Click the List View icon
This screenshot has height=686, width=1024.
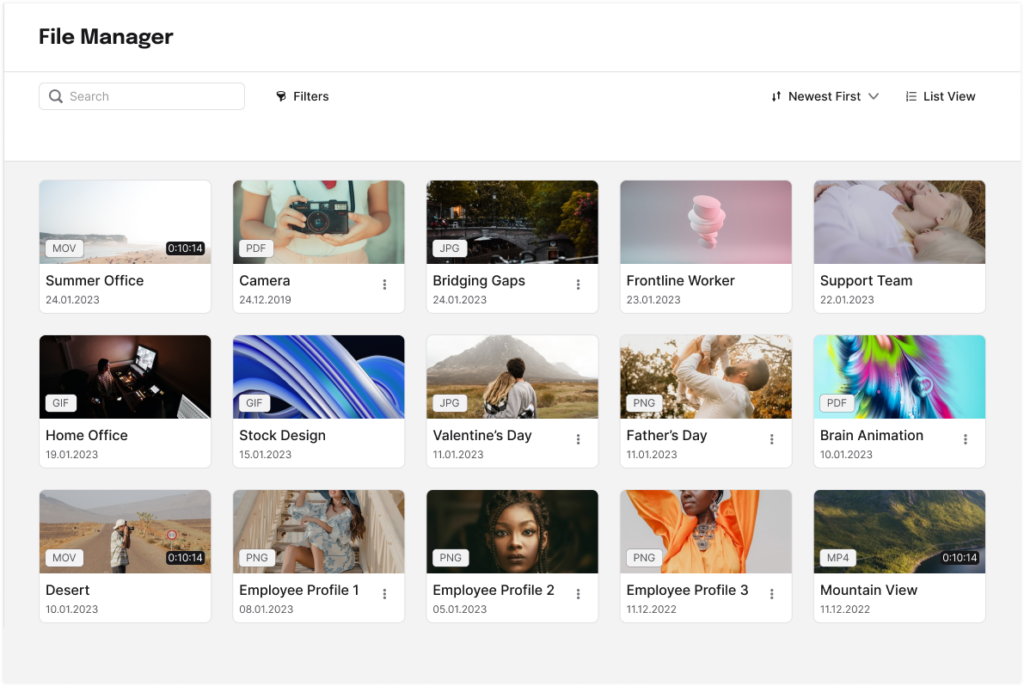(910, 95)
